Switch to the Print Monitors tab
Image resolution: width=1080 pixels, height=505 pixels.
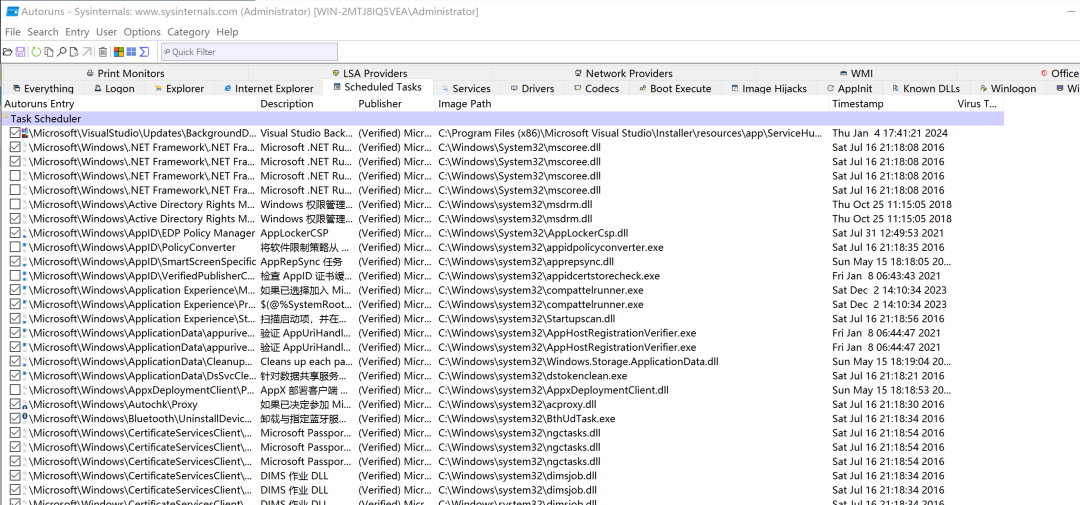click(125, 73)
